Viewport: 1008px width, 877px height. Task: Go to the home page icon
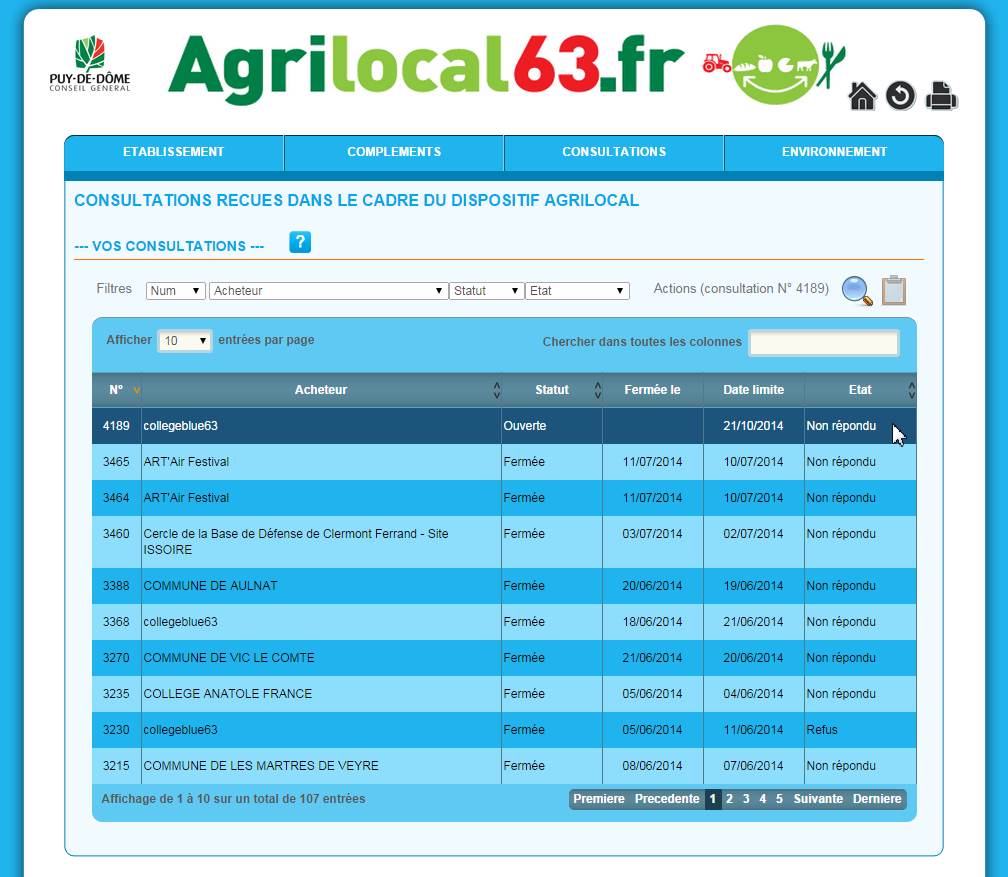point(862,96)
